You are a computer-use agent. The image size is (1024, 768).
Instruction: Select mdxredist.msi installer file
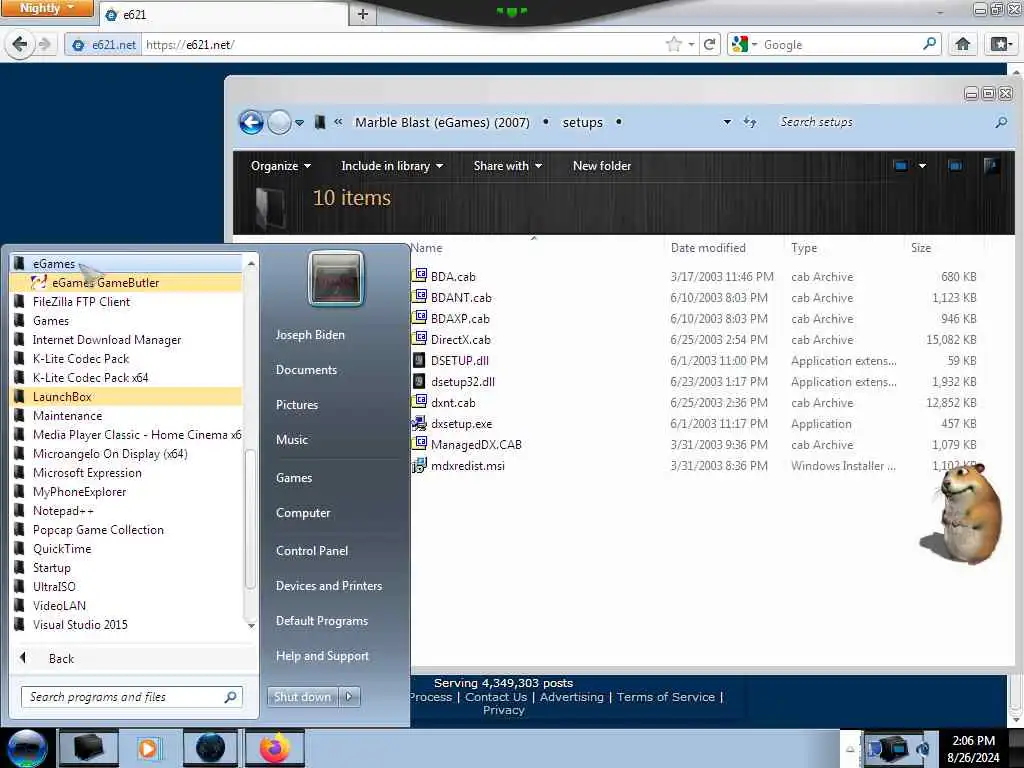pos(468,466)
